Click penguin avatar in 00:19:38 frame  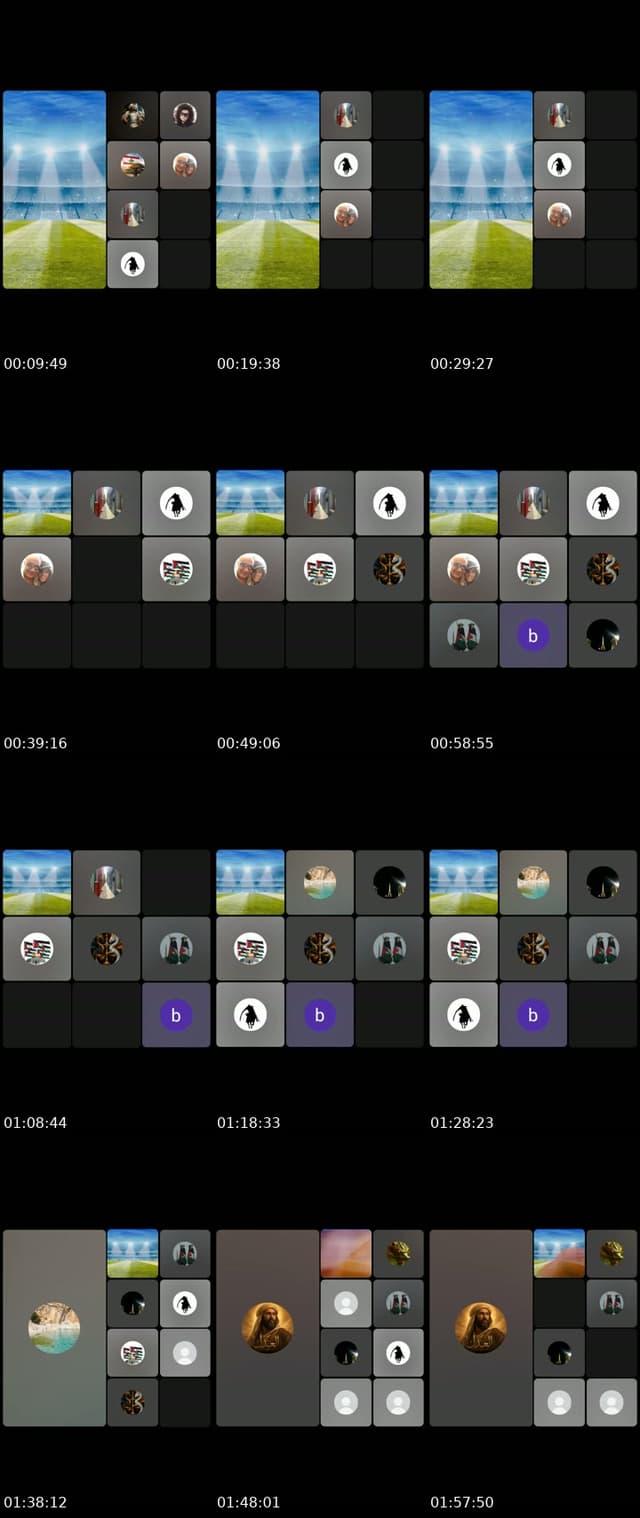coord(346,165)
